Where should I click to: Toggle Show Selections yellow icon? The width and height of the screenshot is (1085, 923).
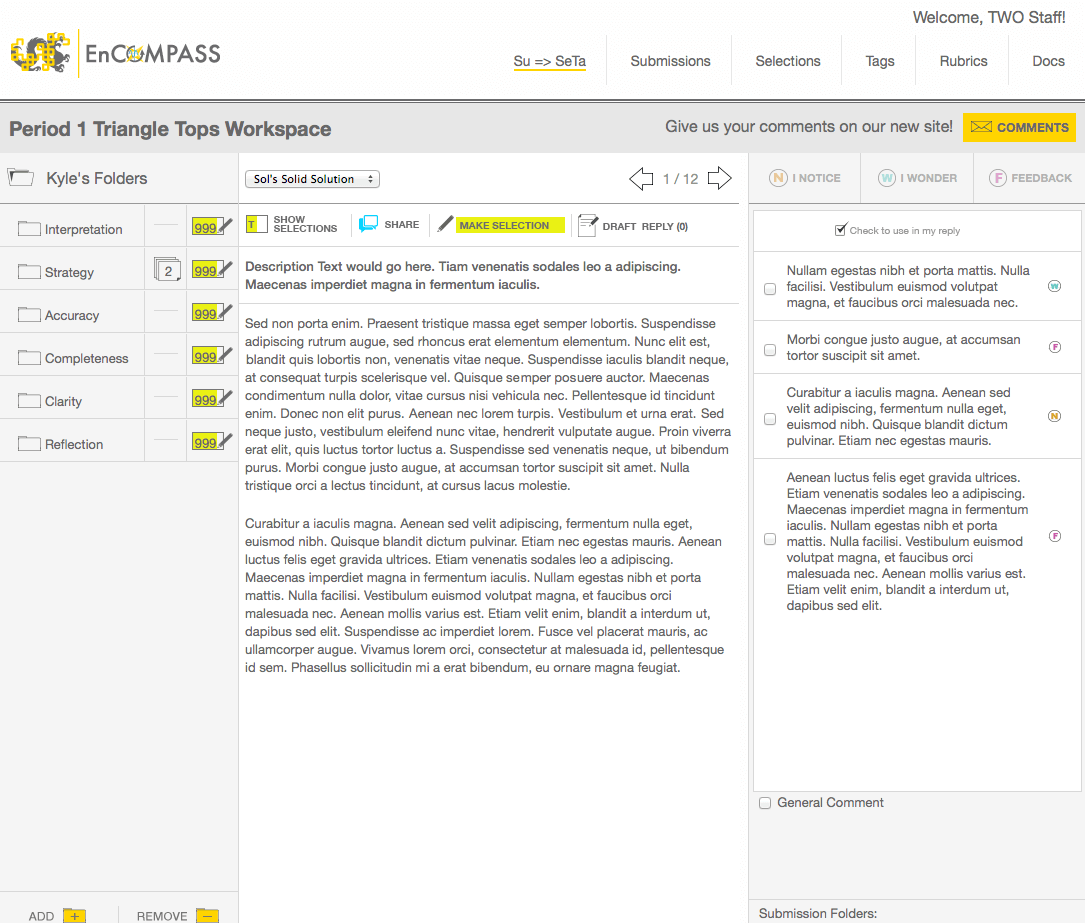click(256, 225)
